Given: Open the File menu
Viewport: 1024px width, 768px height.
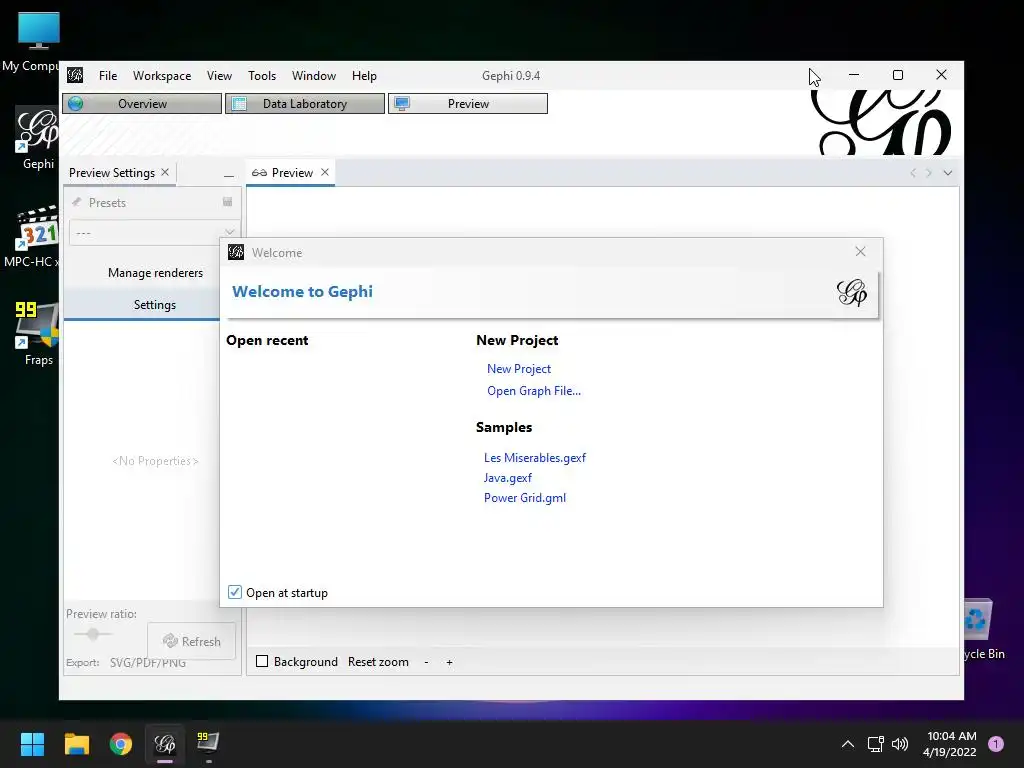Looking at the screenshot, I should pos(108,76).
